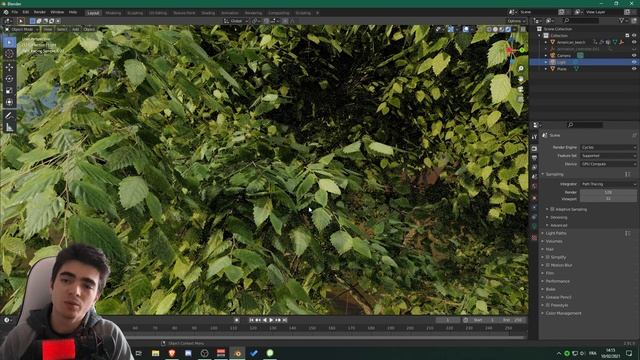The width and height of the screenshot is (640, 360).
Task: Select the Annotate tool
Action: (x=9, y=116)
